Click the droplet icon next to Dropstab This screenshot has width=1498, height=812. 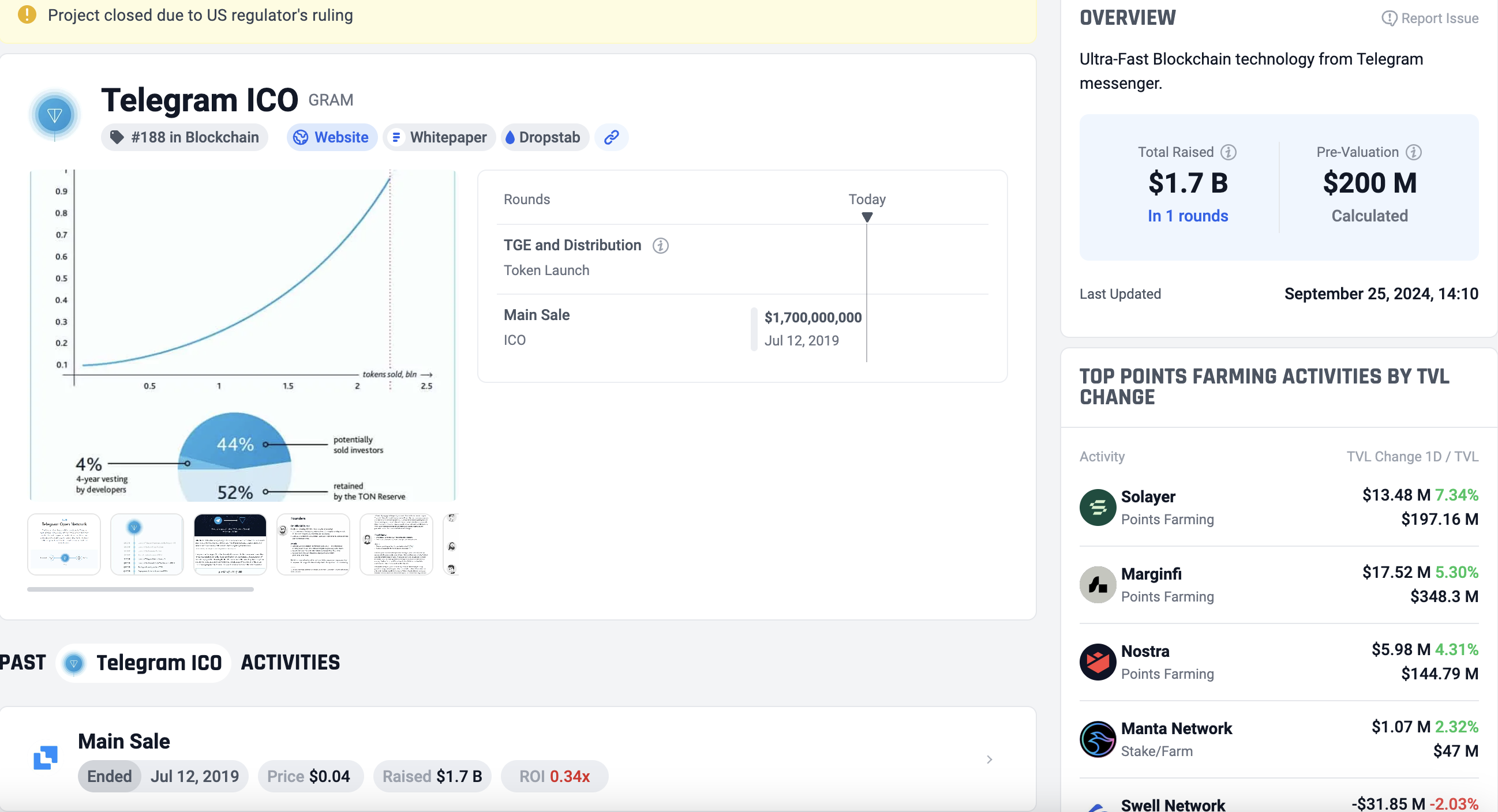(x=510, y=137)
